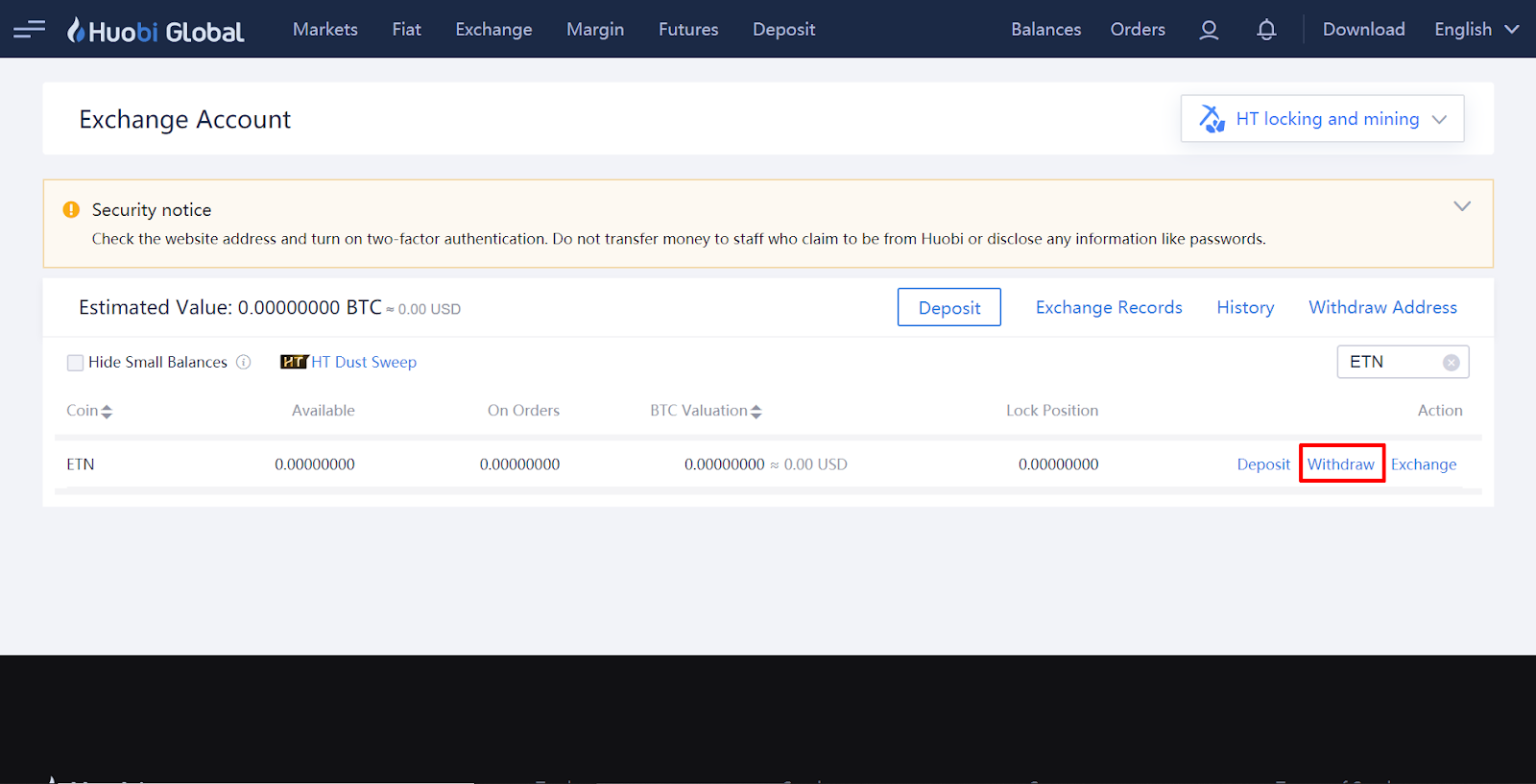Image resolution: width=1536 pixels, height=784 pixels.
Task: Click the Estimated Value BTC amount
Action: tap(310, 307)
